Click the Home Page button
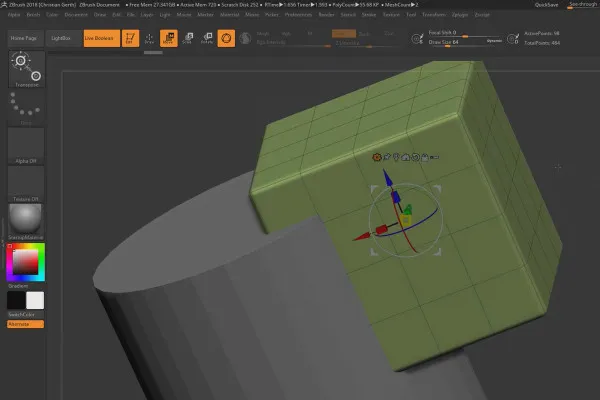The width and height of the screenshot is (600, 400). click(x=26, y=38)
